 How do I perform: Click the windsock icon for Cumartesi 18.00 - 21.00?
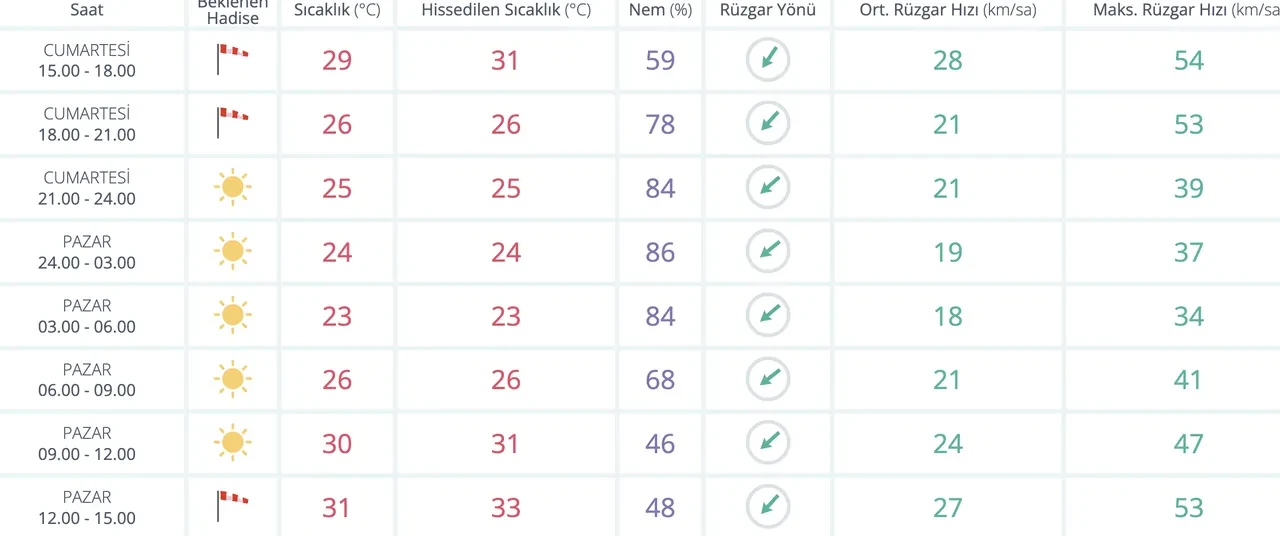click(232, 124)
